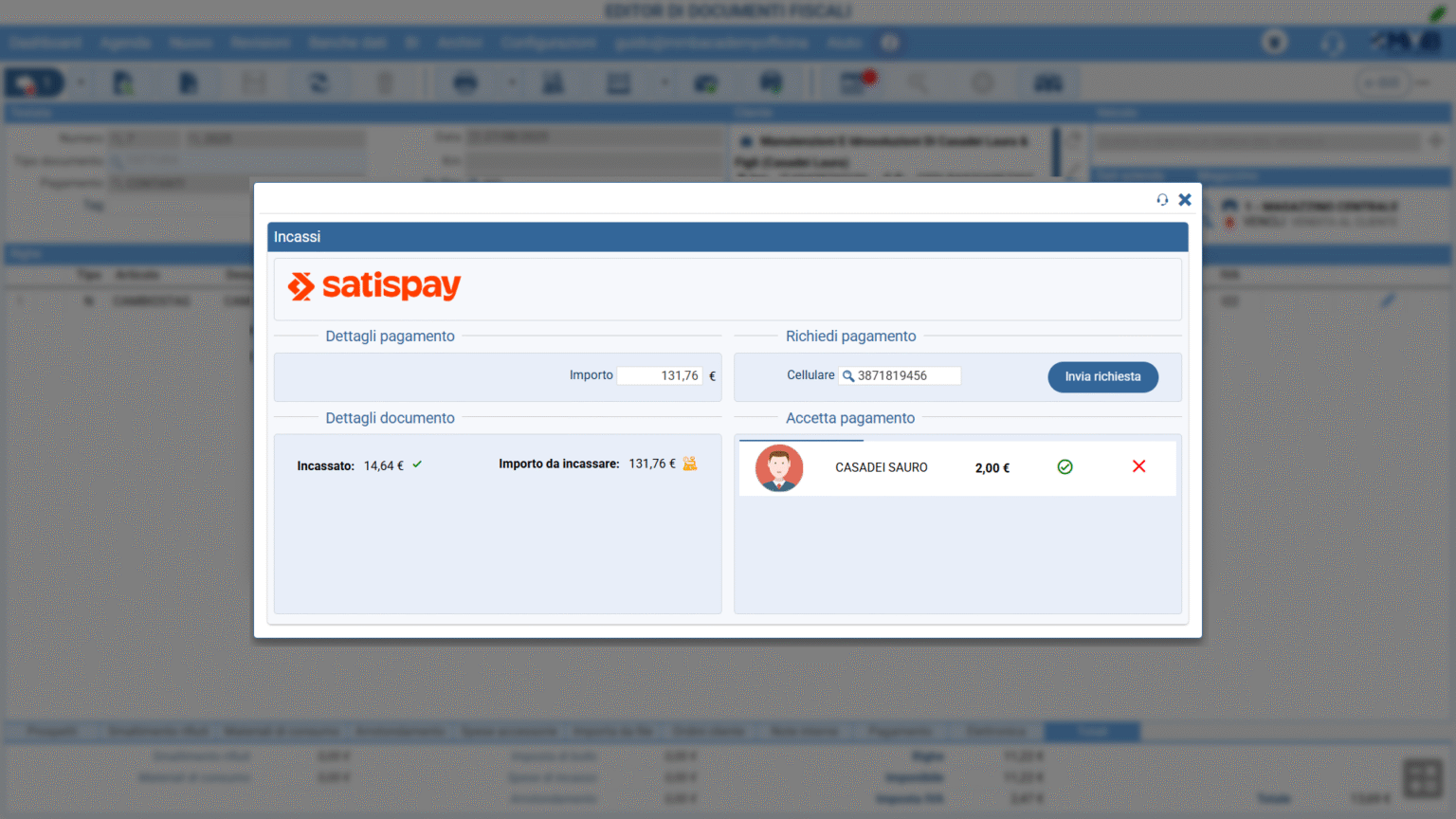Click the Satispay logo
1456x819 pixels.
374,286
